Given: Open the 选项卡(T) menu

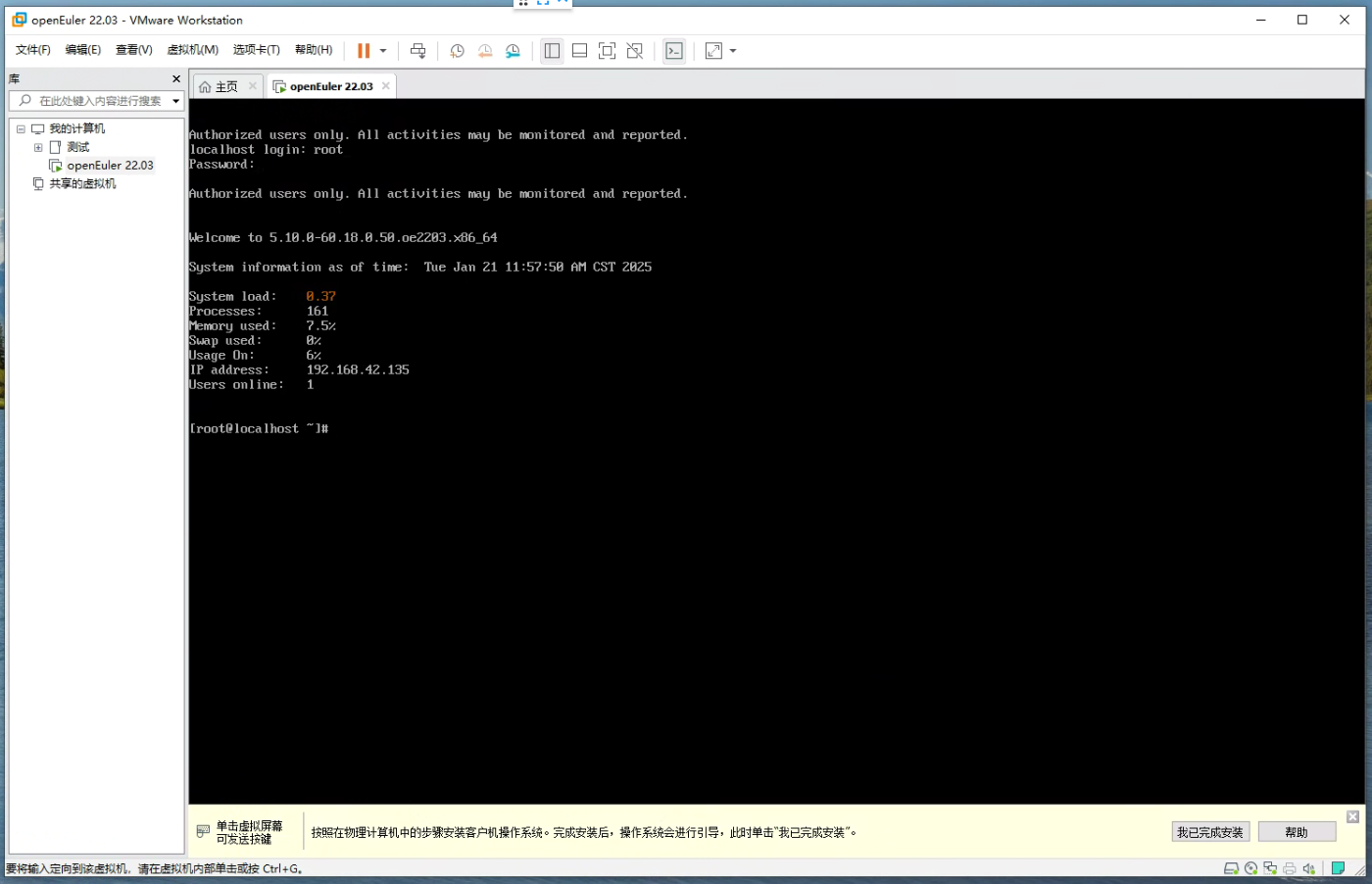Looking at the screenshot, I should point(257,50).
